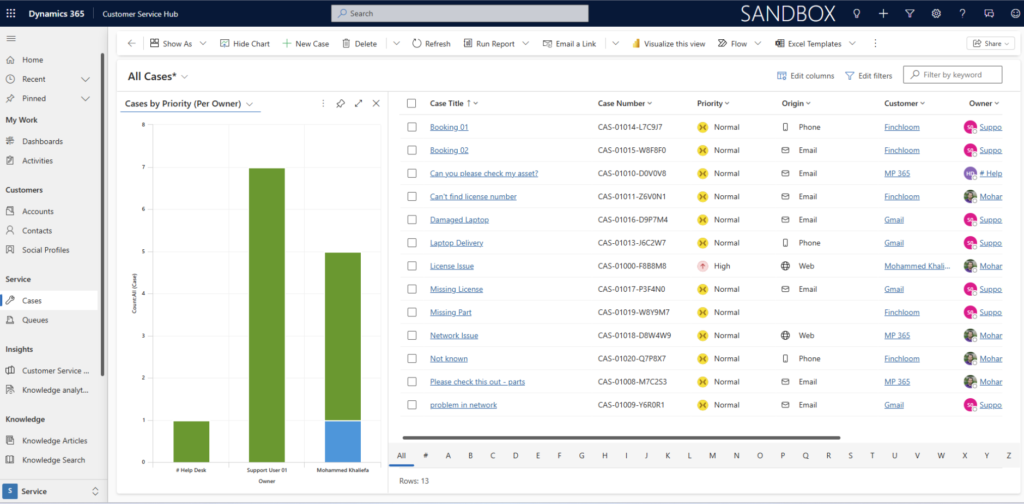Expand the Flow dropdown
Viewport: 1024px width, 504px height.
click(x=758, y=44)
